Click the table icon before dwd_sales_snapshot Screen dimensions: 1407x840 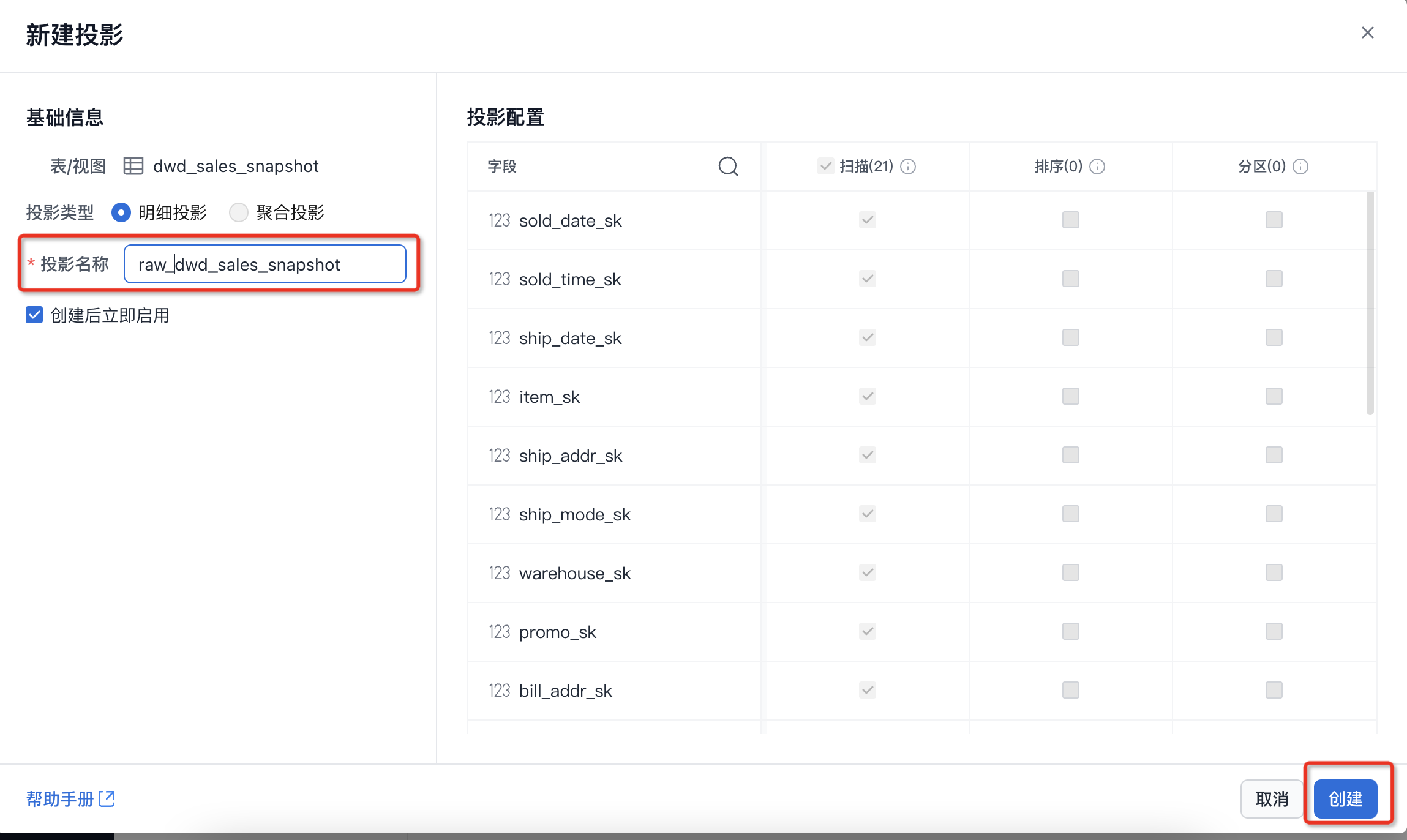(133, 166)
